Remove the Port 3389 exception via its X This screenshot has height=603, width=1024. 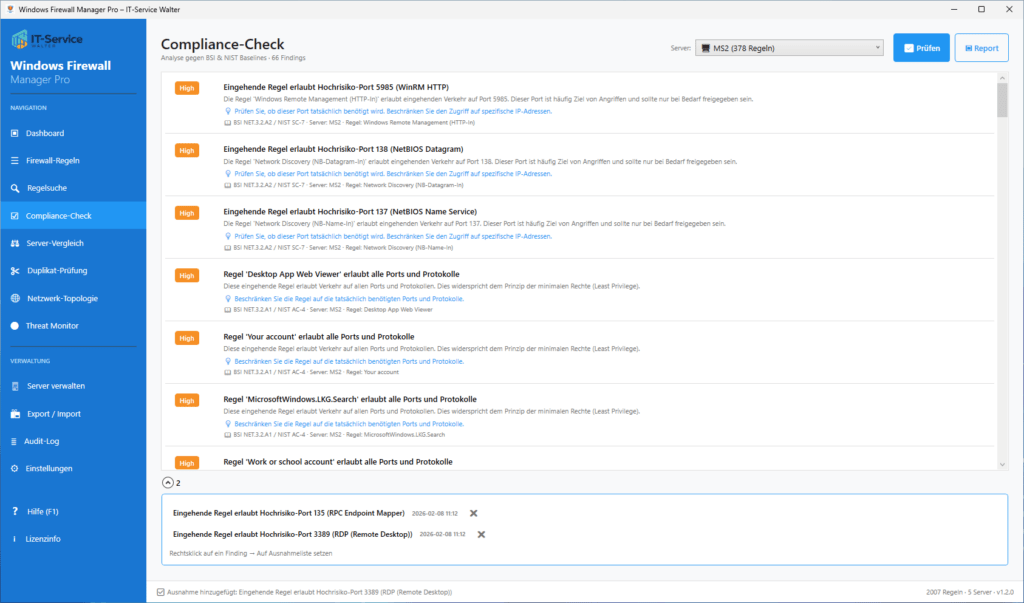click(x=481, y=534)
